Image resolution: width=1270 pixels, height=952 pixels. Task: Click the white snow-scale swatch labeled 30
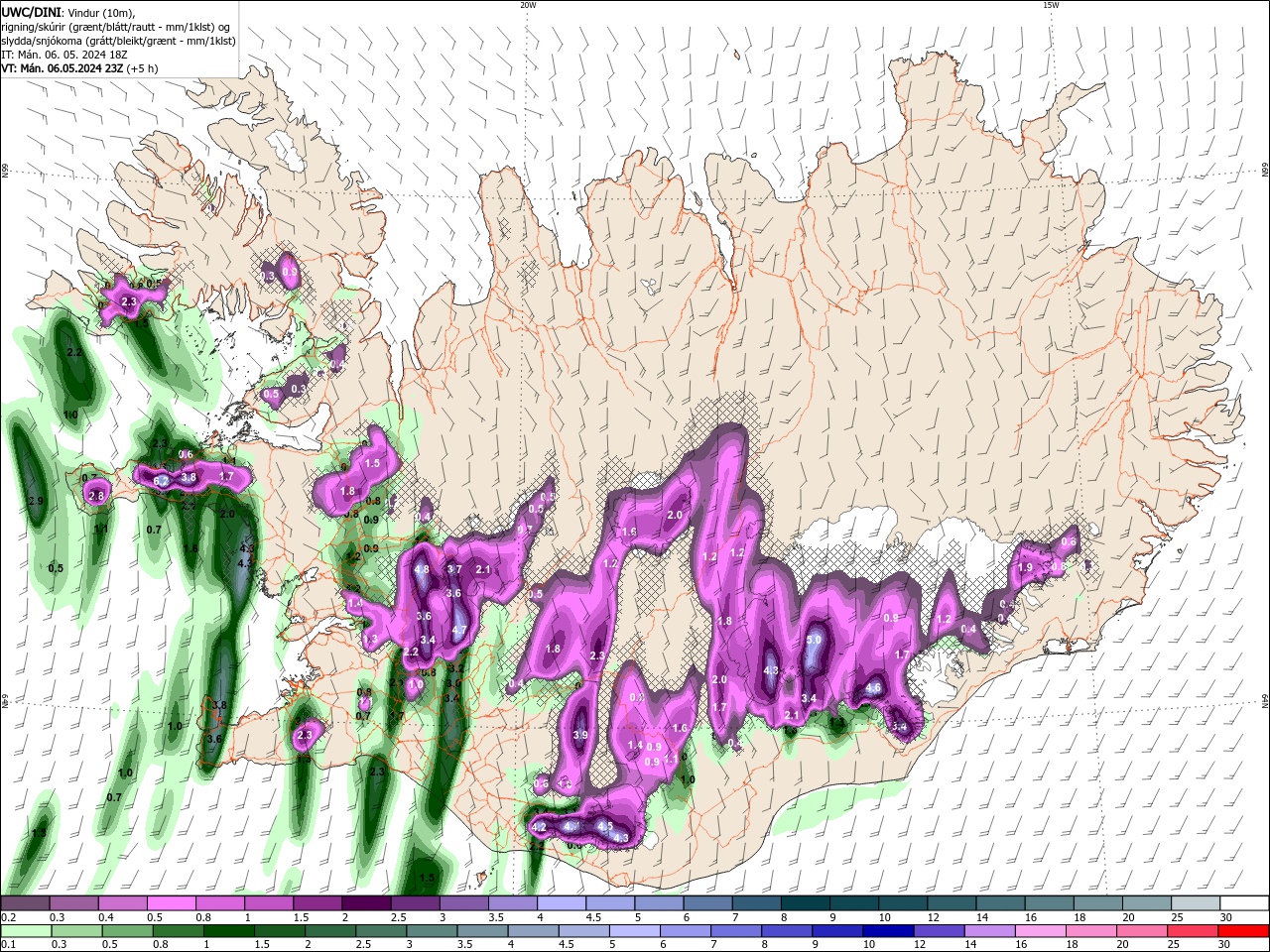click(1243, 903)
